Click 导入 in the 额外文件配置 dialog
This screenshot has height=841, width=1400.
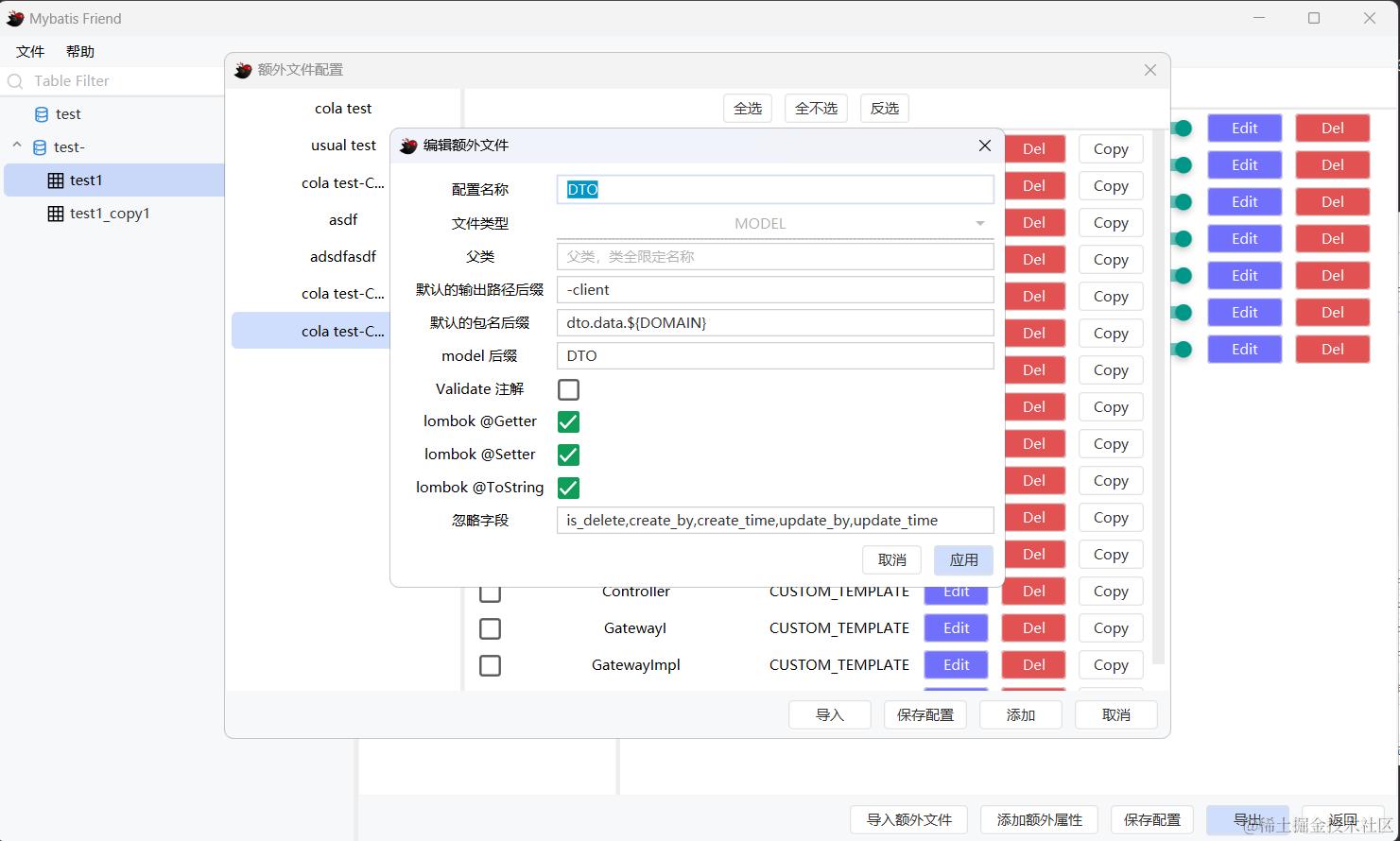(830, 715)
